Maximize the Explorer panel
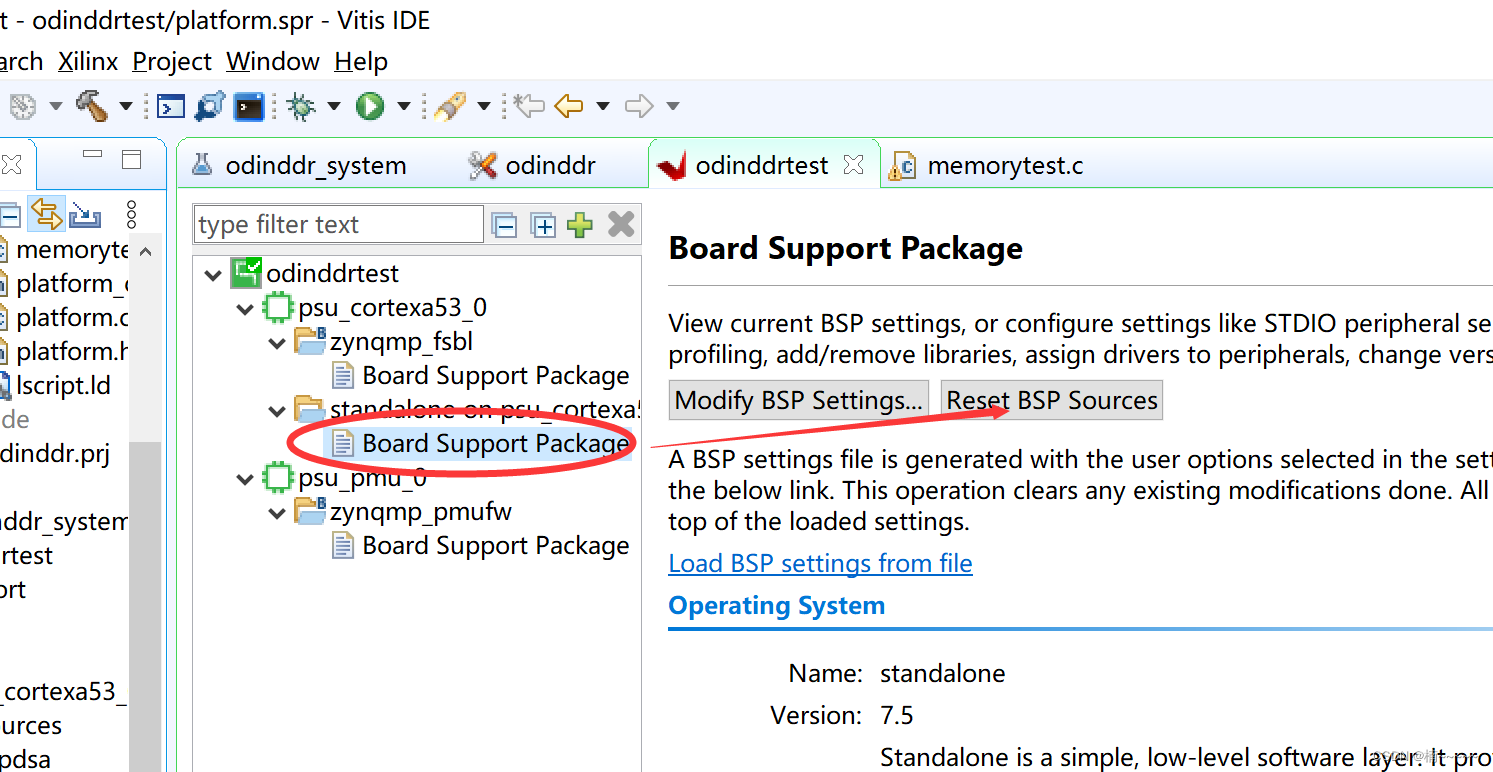Viewport: 1493px width, 772px height. (132, 159)
